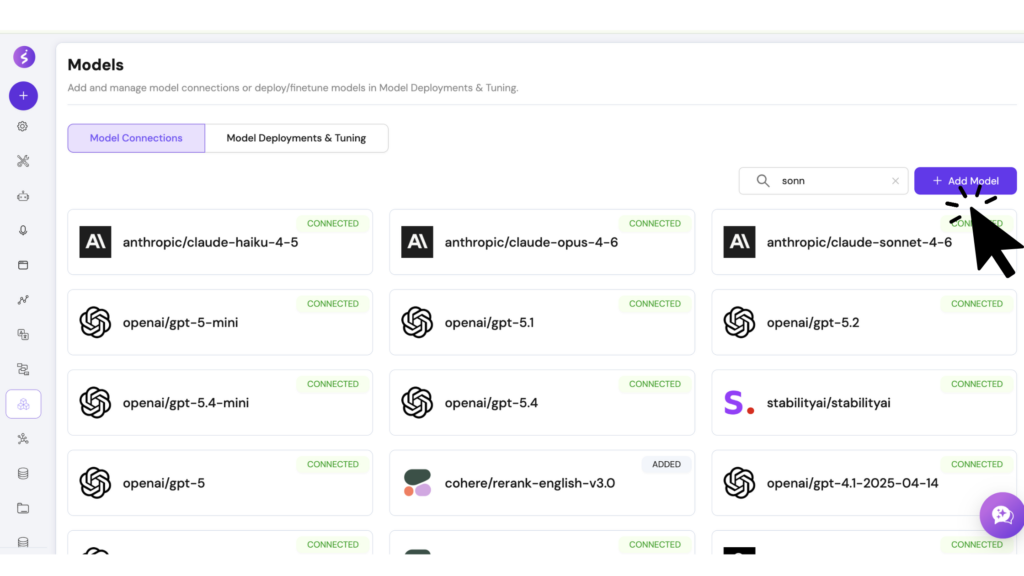Click Anthropic logo on claude-opus-4-6 card

(417, 242)
